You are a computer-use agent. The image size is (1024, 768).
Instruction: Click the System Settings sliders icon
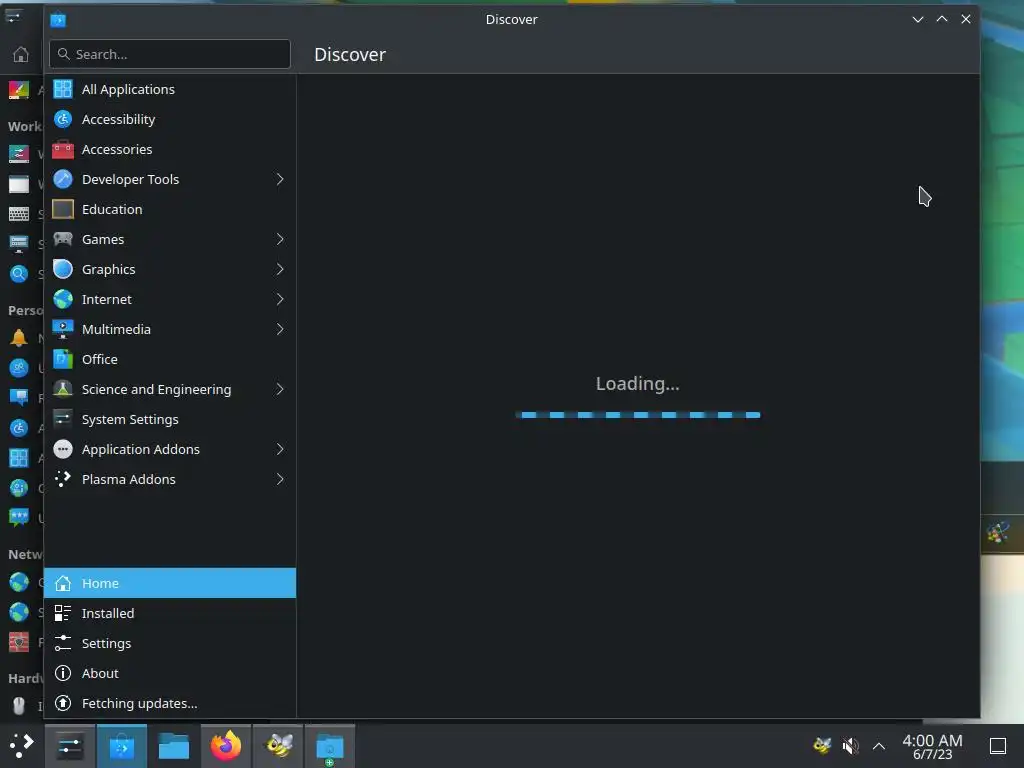pyautogui.click(x=63, y=419)
